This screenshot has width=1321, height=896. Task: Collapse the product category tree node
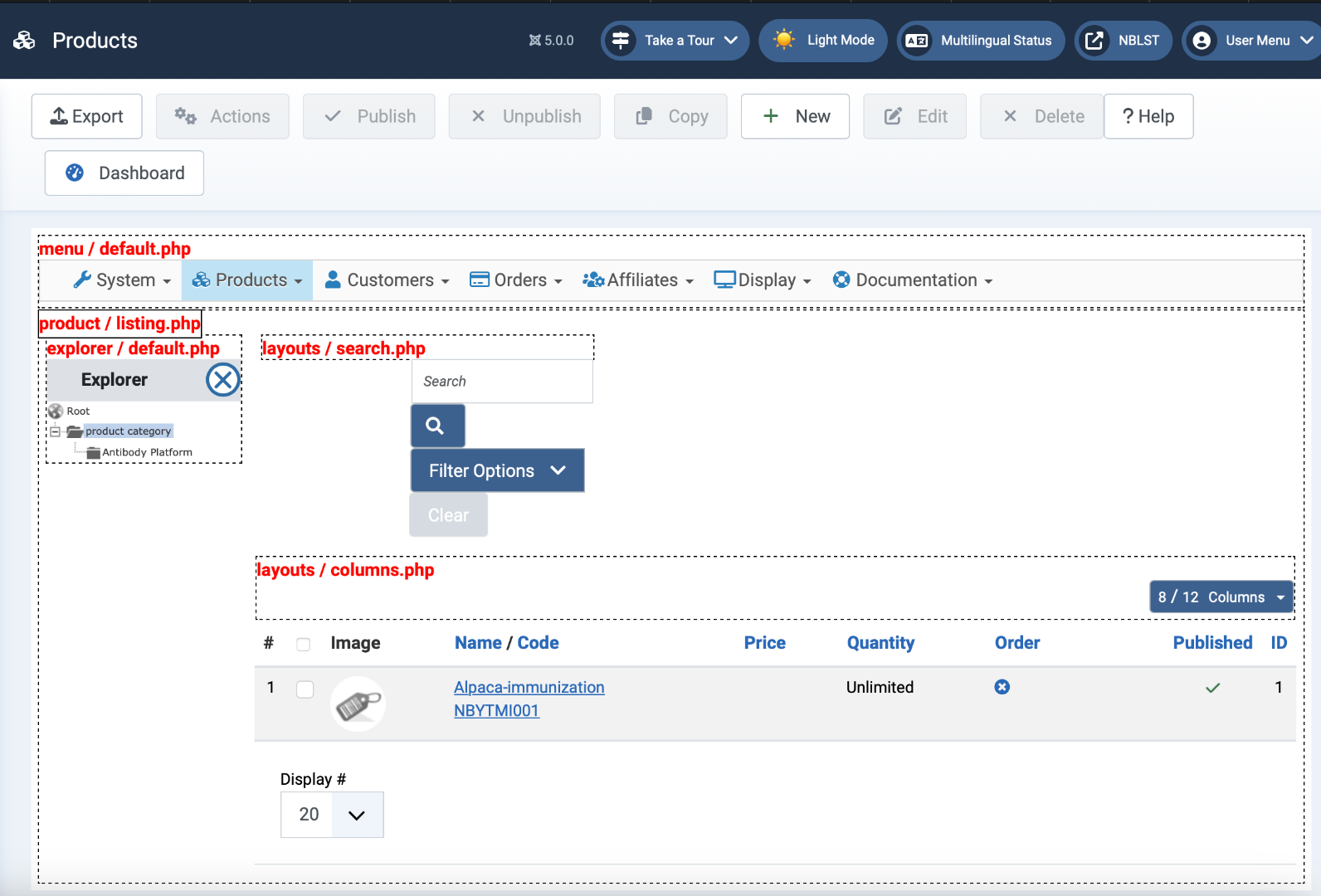tap(55, 431)
